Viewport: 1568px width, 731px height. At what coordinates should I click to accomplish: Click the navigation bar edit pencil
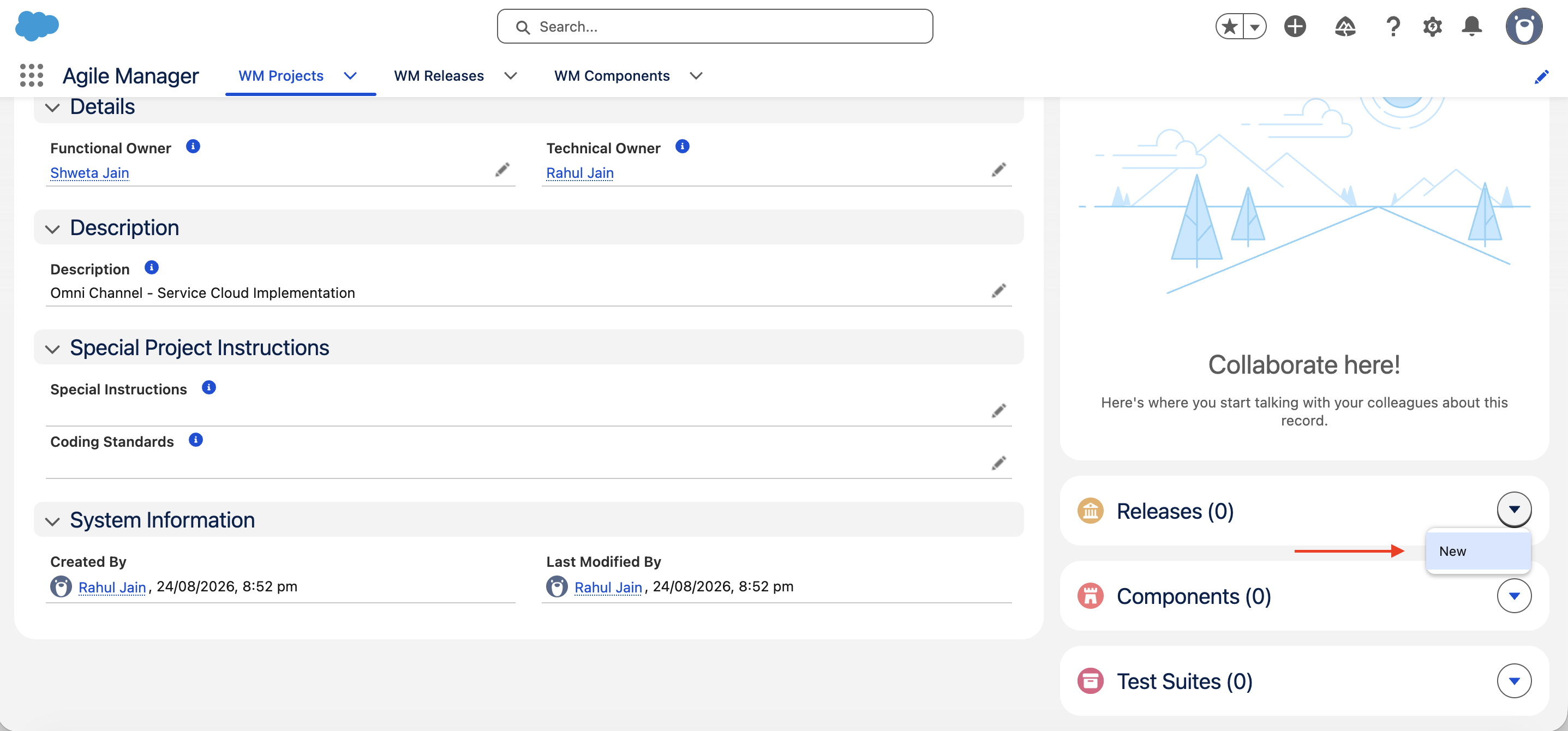(x=1541, y=76)
